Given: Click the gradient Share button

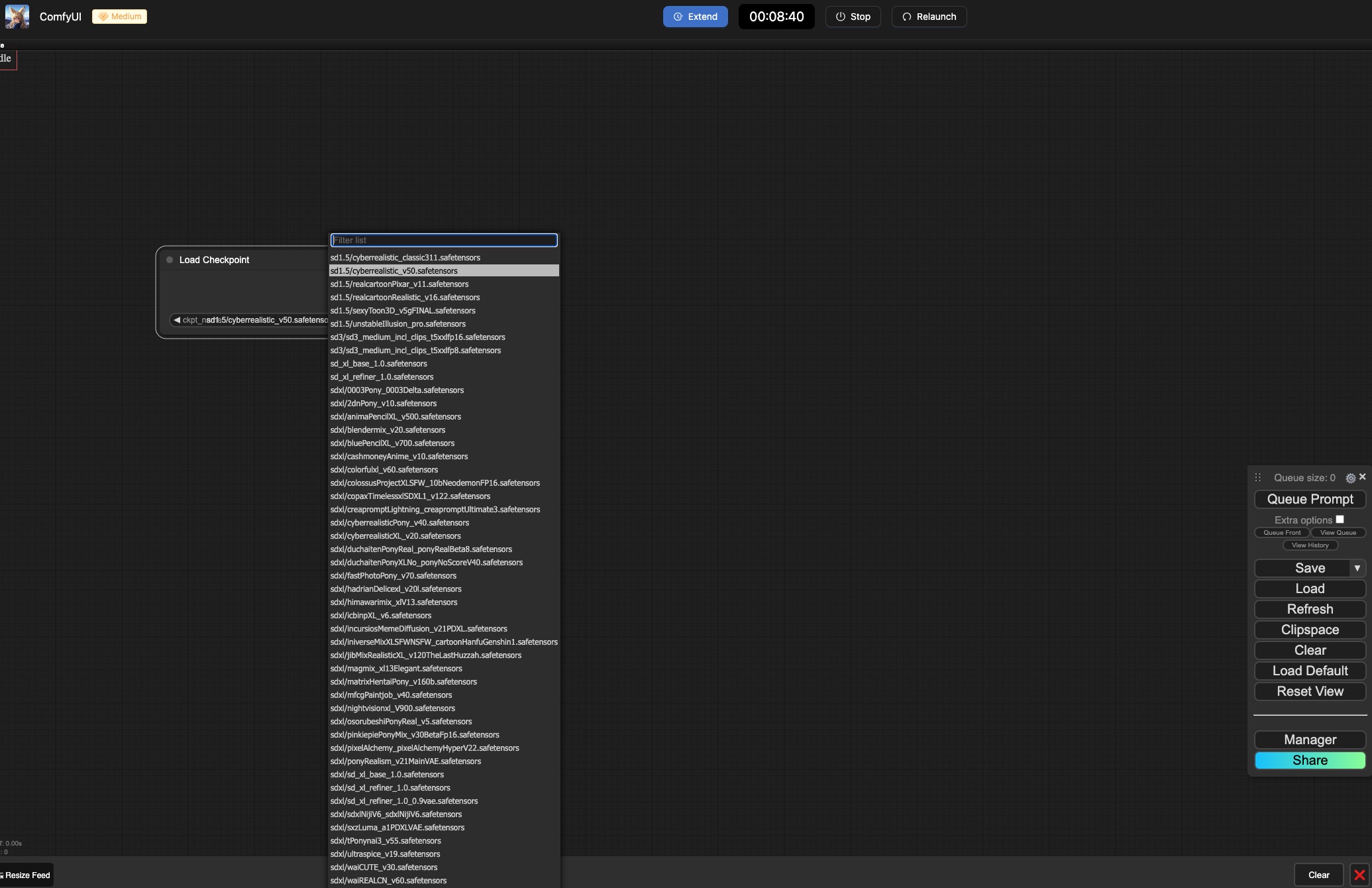Looking at the screenshot, I should 1310,760.
